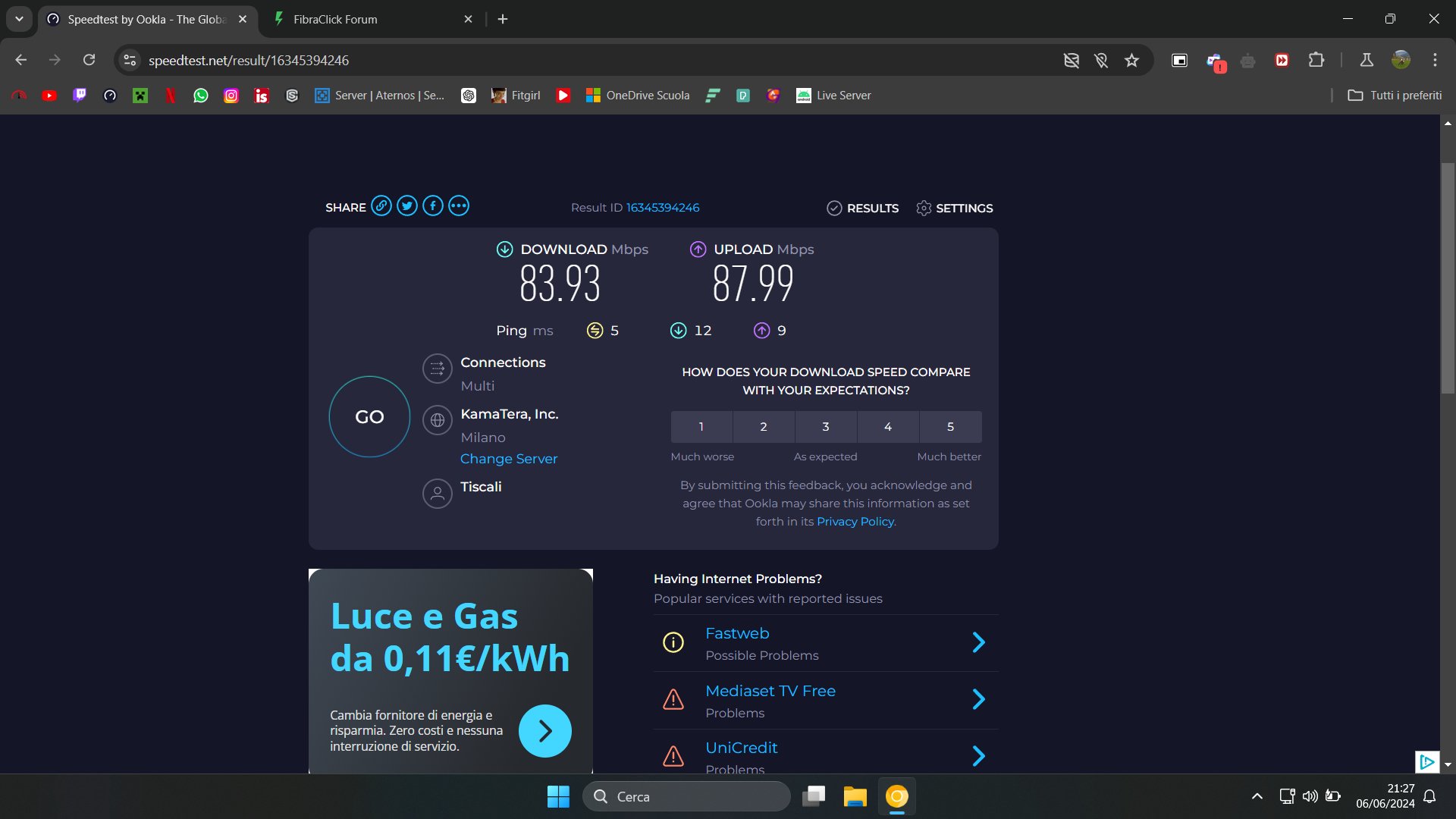Click the Results checkmark icon

click(x=834, y=208)
